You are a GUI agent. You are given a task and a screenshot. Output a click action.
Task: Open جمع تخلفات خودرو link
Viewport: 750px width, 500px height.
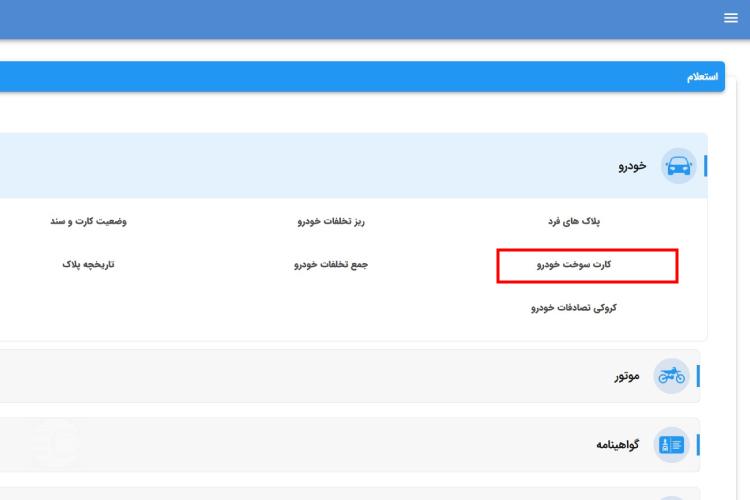click(331, 264)
